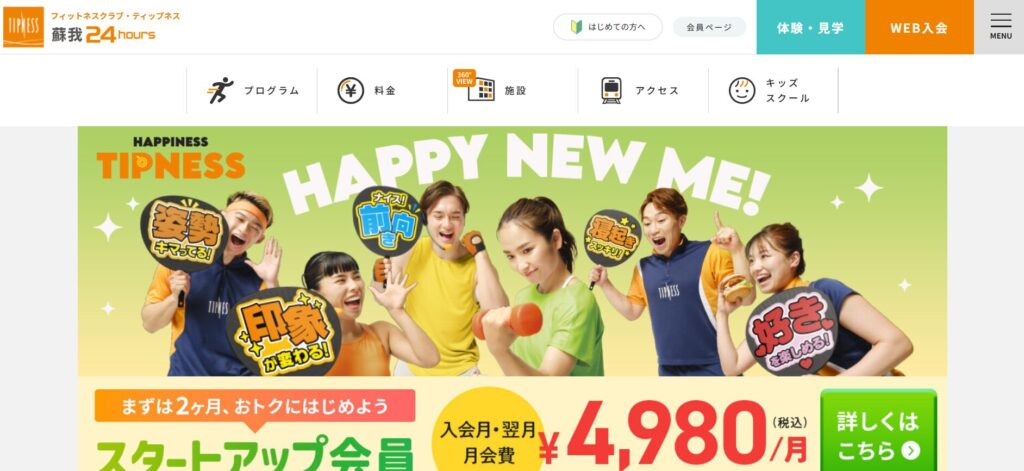Click the 体験・見学 button
The image size is (1024, 471).
810,27
